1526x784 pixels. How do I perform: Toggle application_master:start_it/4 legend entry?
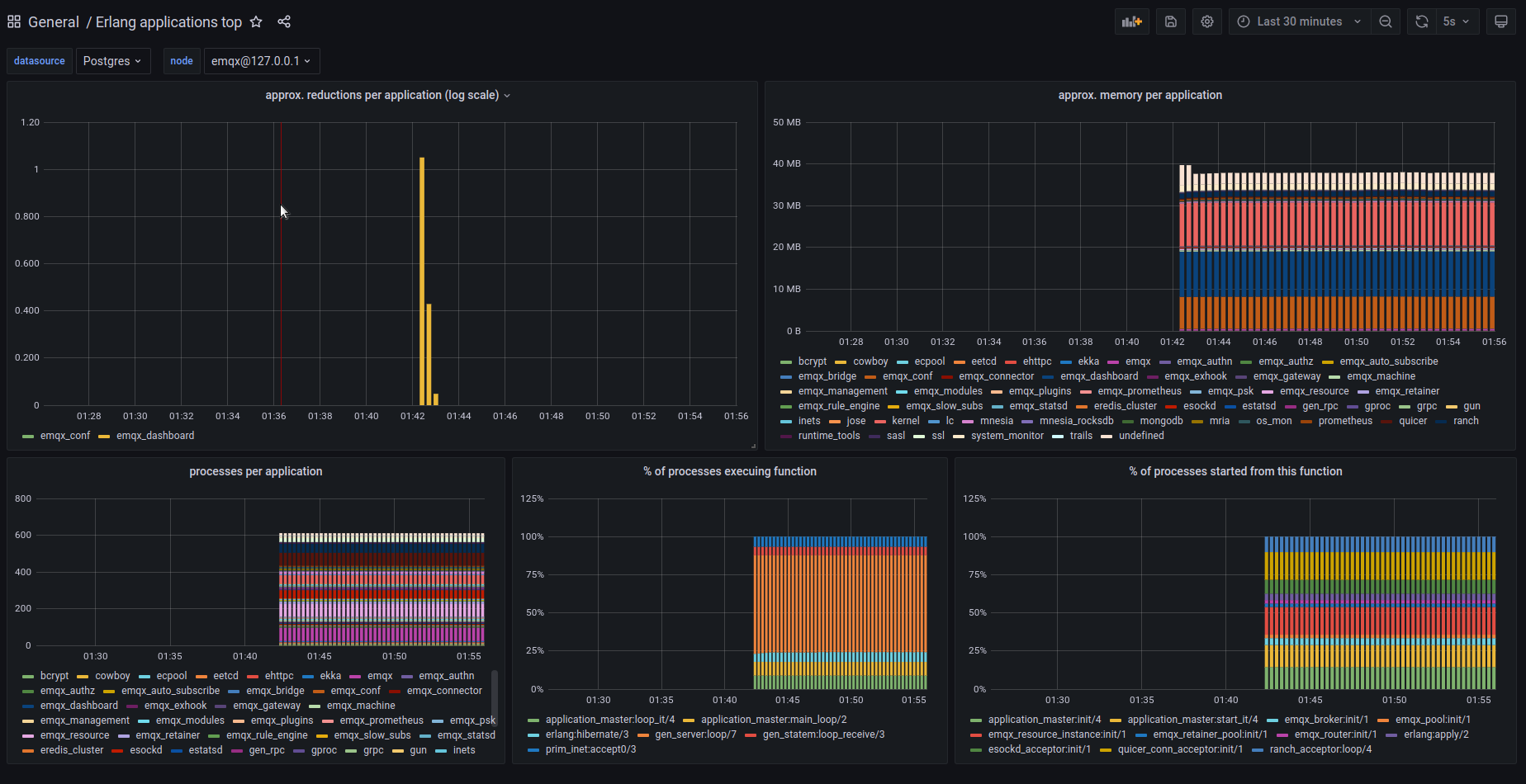[1192, 720]
